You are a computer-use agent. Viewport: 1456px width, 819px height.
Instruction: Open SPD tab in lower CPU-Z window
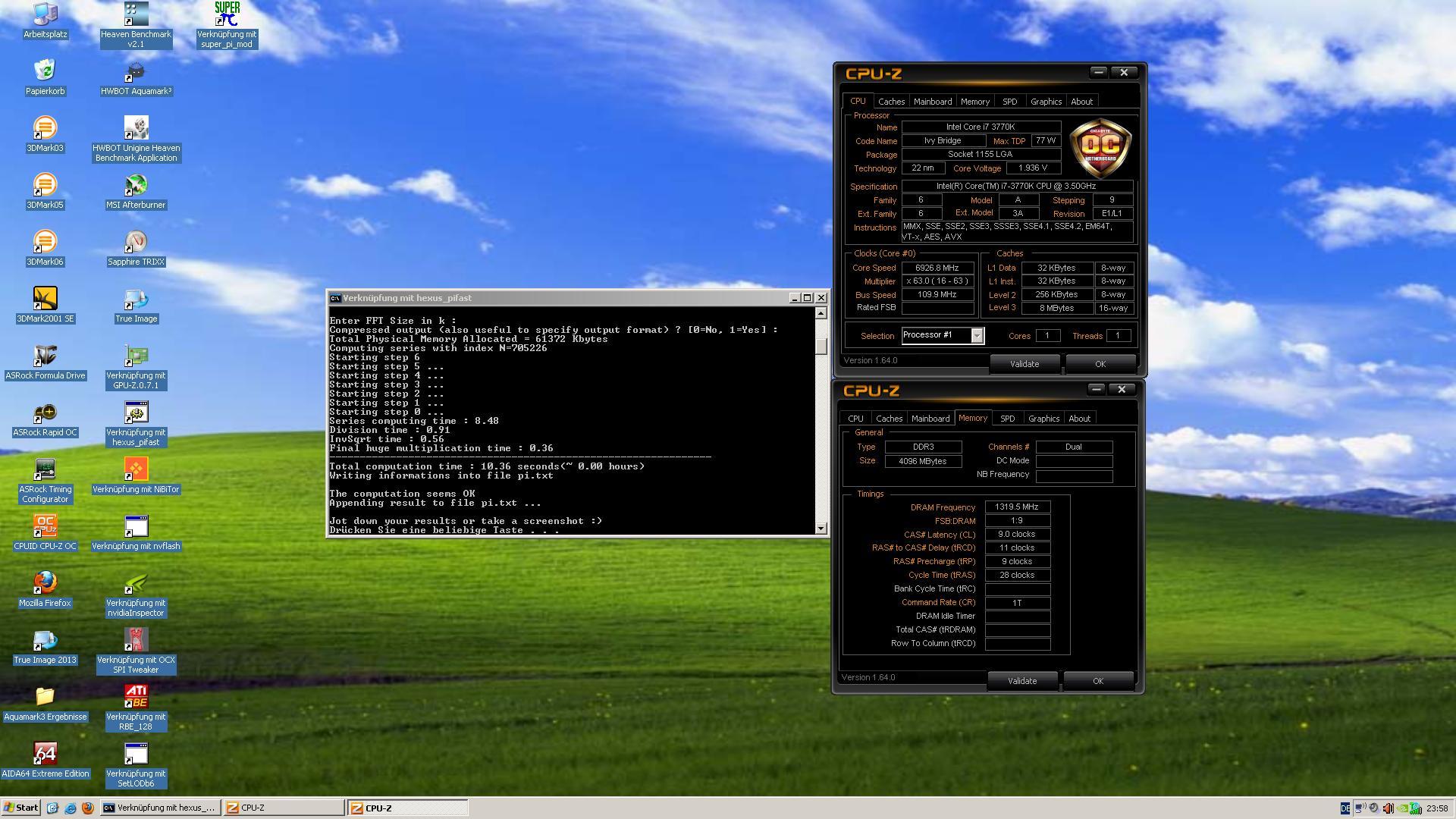point(1007,419)
